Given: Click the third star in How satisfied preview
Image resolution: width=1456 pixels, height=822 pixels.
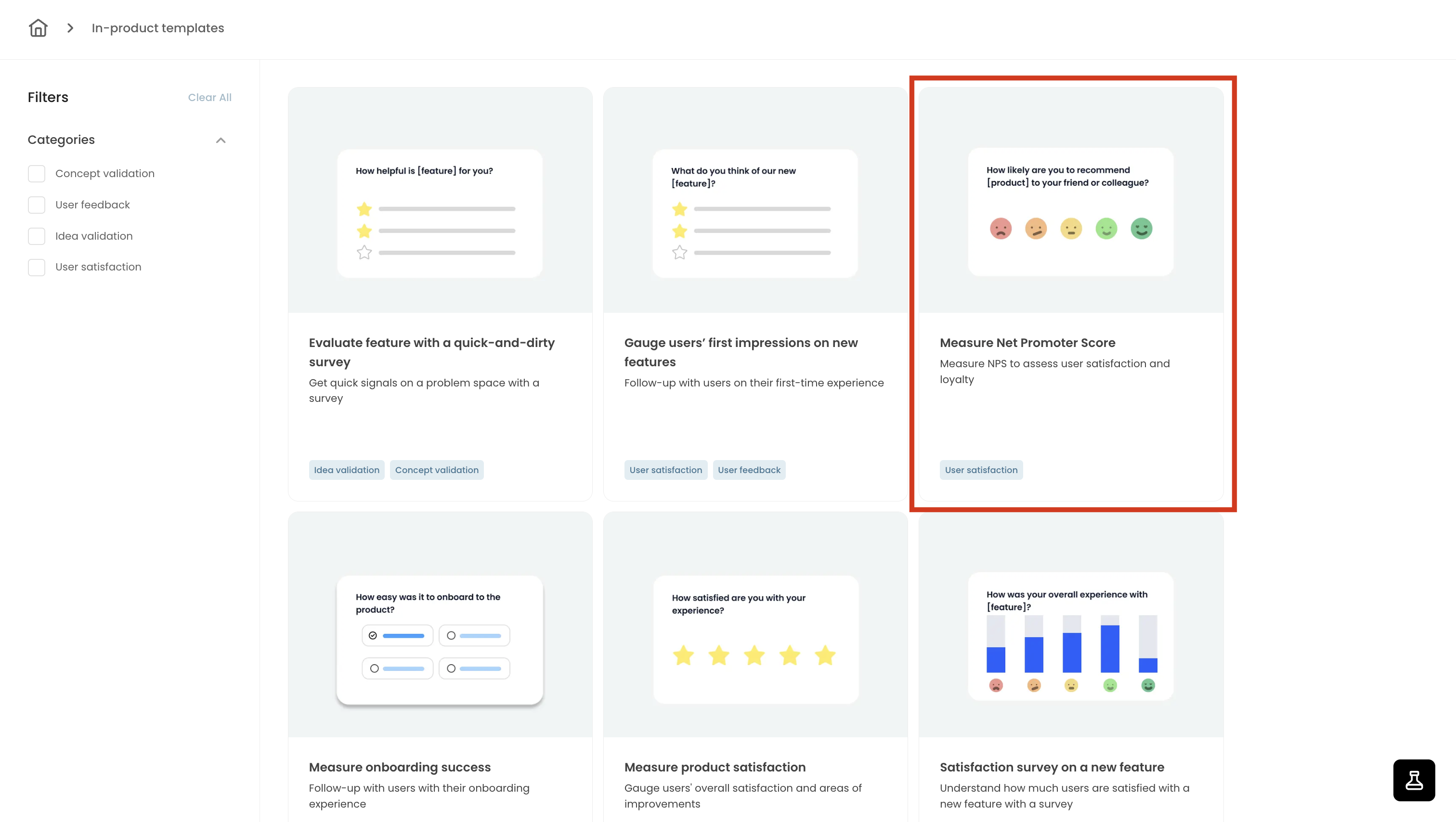Looking at the screenshot, I should (x=754, y=655).
